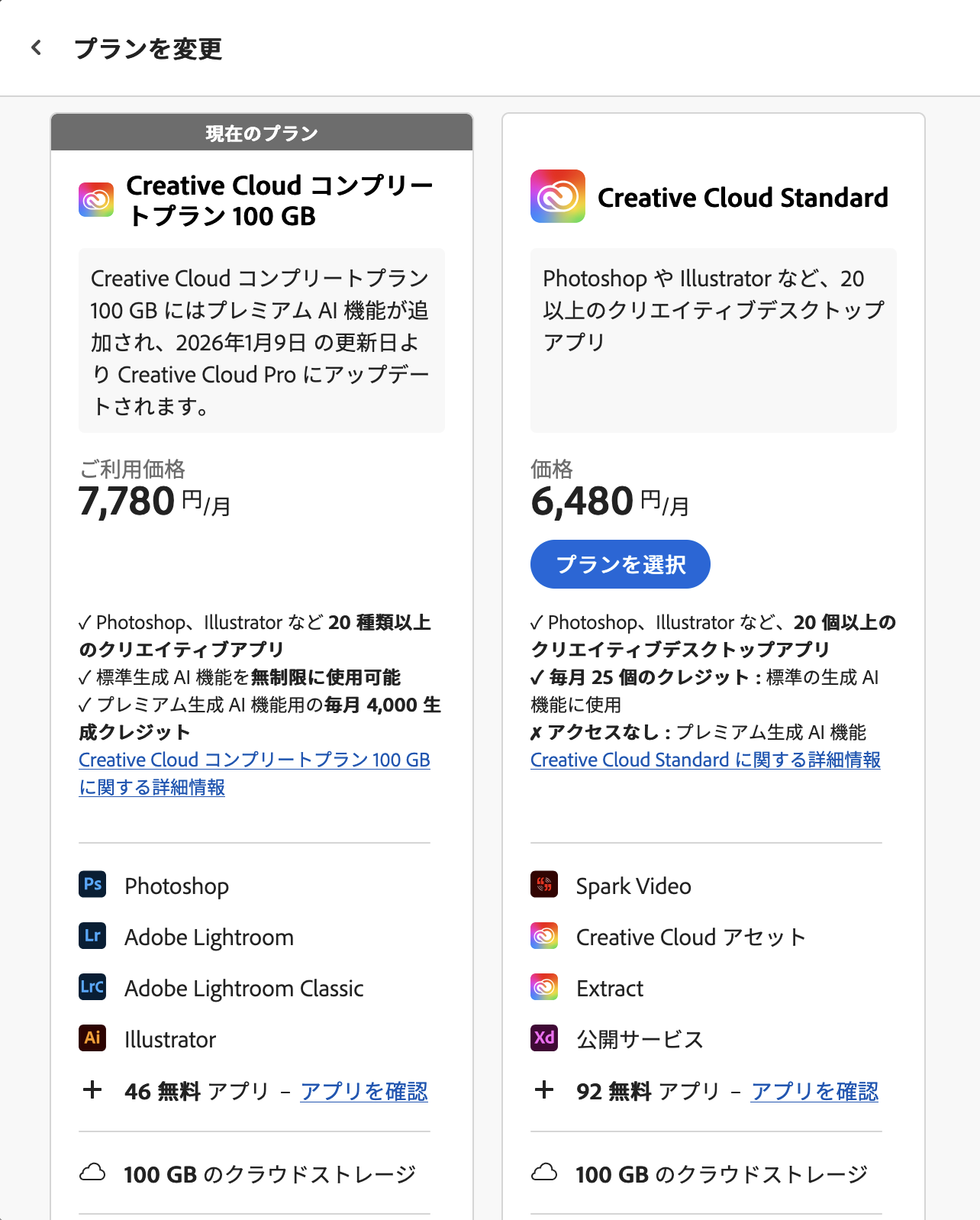Click the large Creative Cloud Standard logo
Image resolution: width=980 pixels, height=1220 pixels.
pos(558,196)
